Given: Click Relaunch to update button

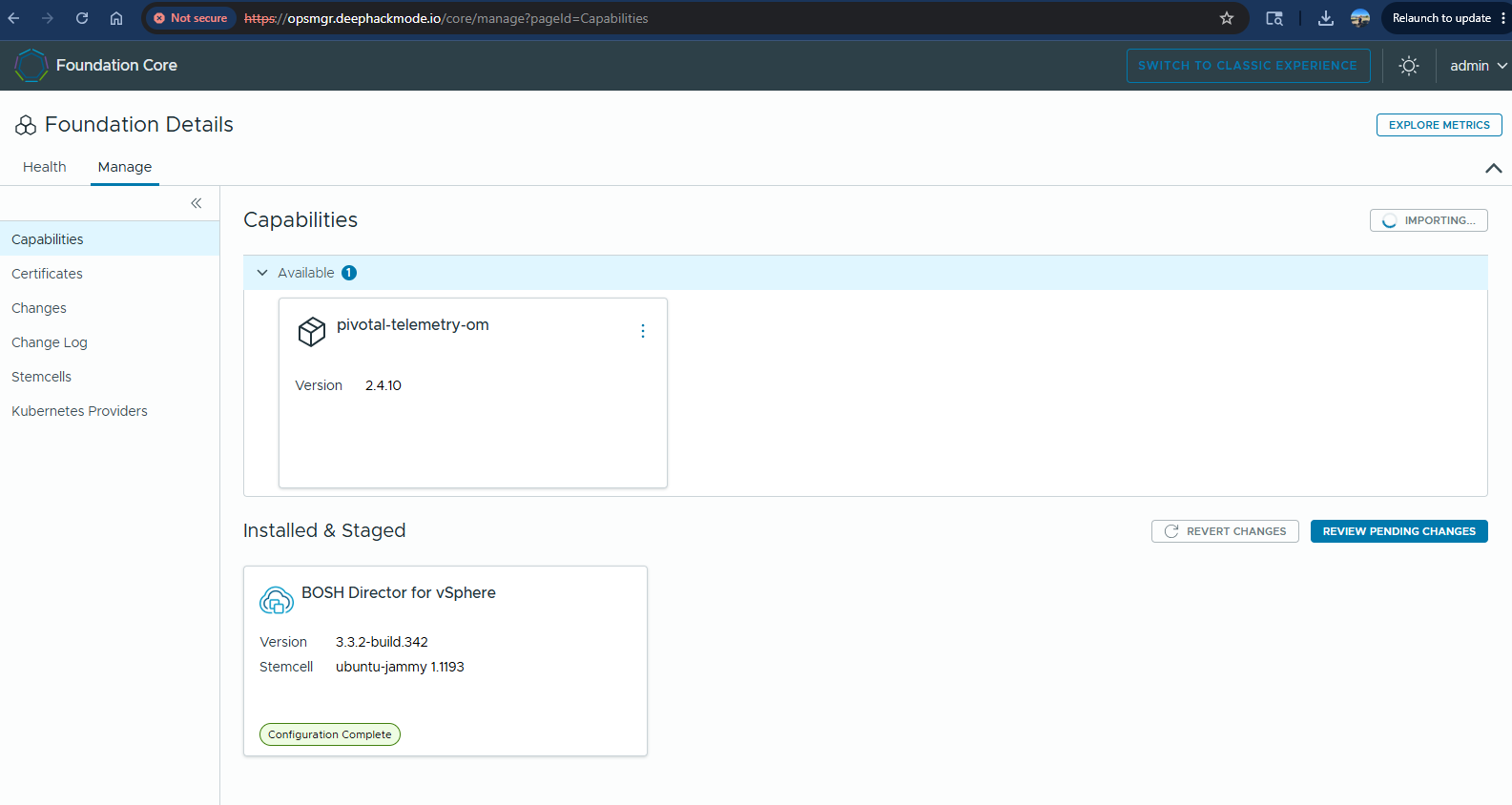Looking at the screenshot, I should pyautogui.click(x=1441, y=18).
